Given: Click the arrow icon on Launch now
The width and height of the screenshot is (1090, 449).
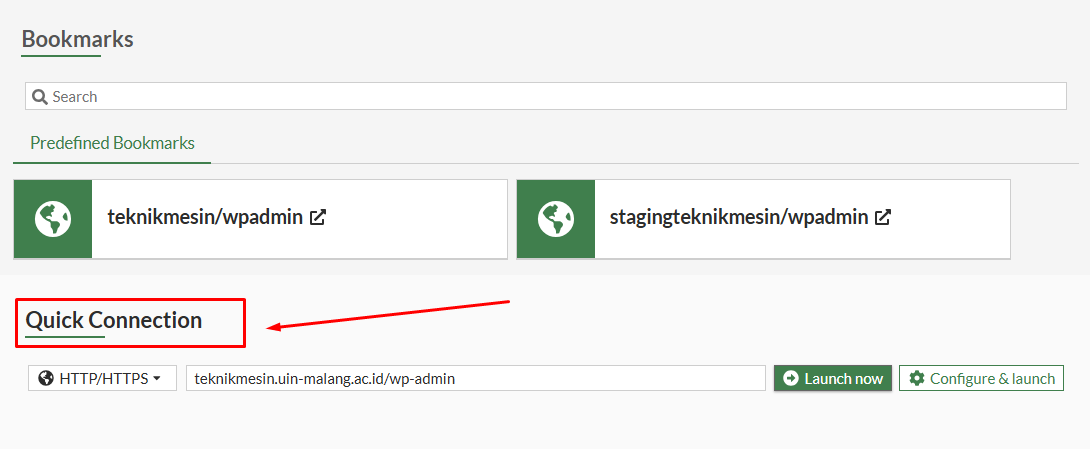Looking at the screenshot, I should click(791, 378).
